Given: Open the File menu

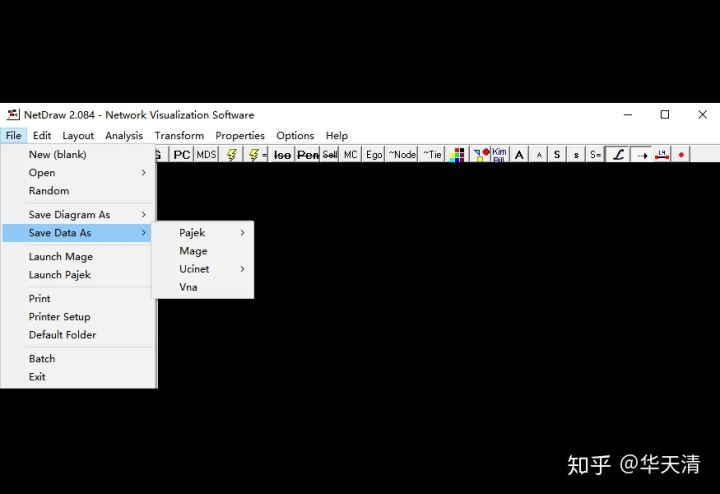Looking at the screenshot, I should [x=13, y=135].
